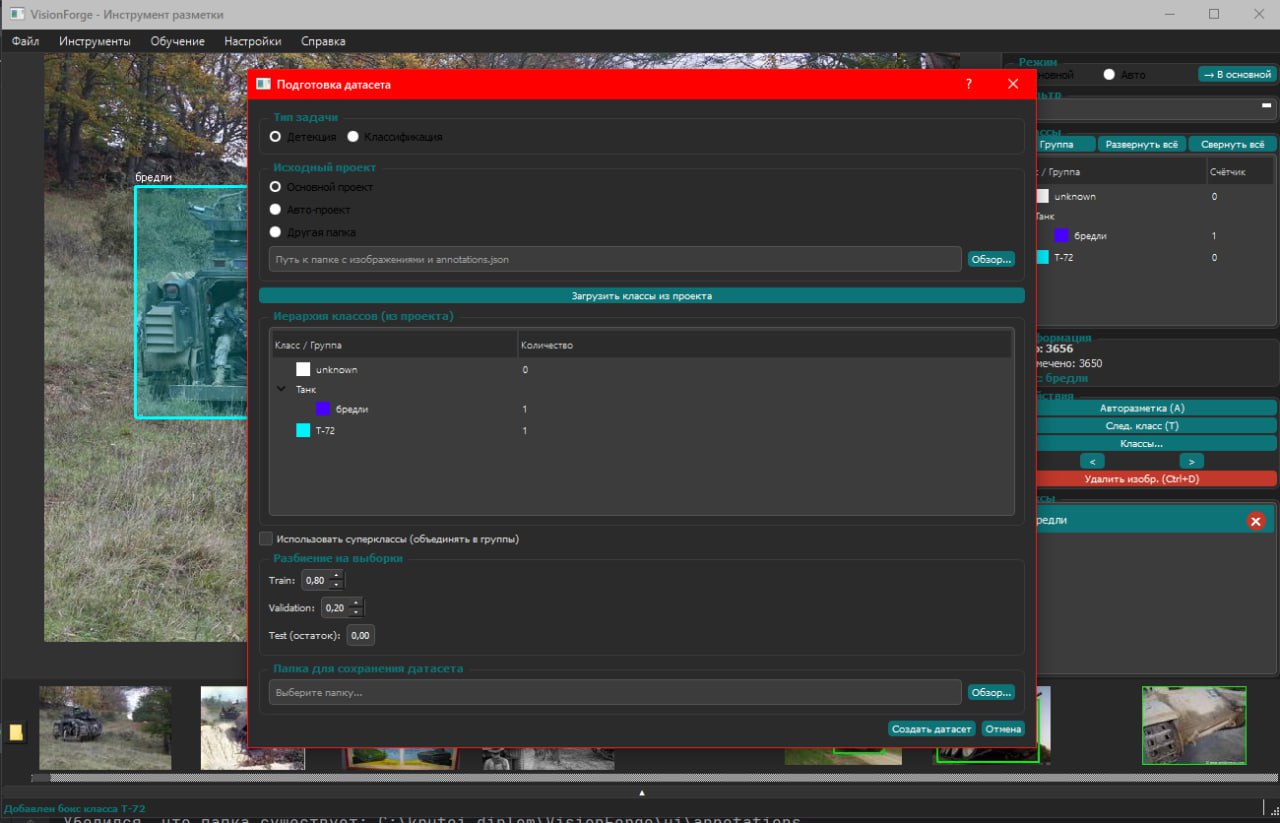Click the dialog help question mark icon

point(968,85)
